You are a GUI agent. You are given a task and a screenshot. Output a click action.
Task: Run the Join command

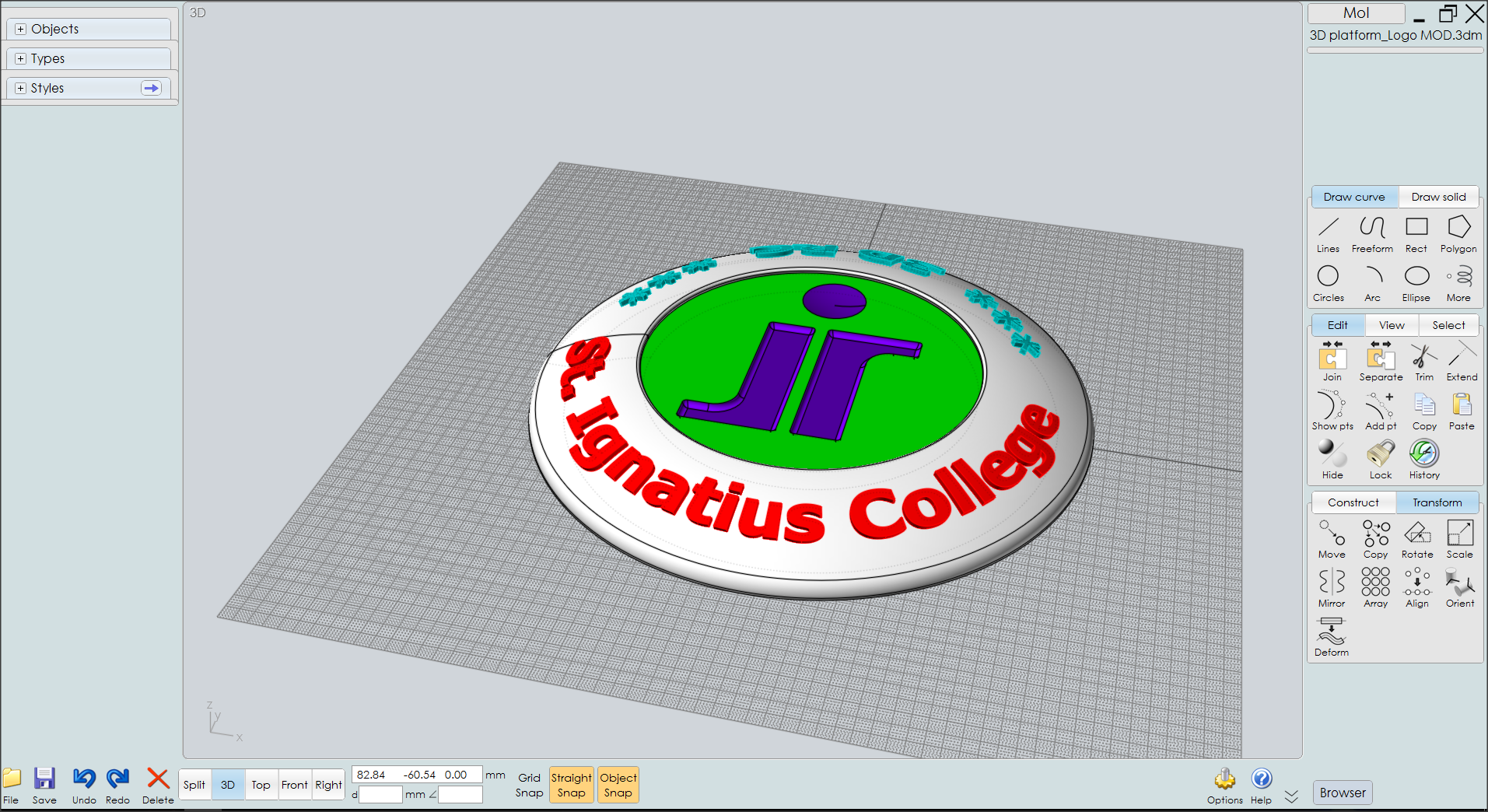1332,362
